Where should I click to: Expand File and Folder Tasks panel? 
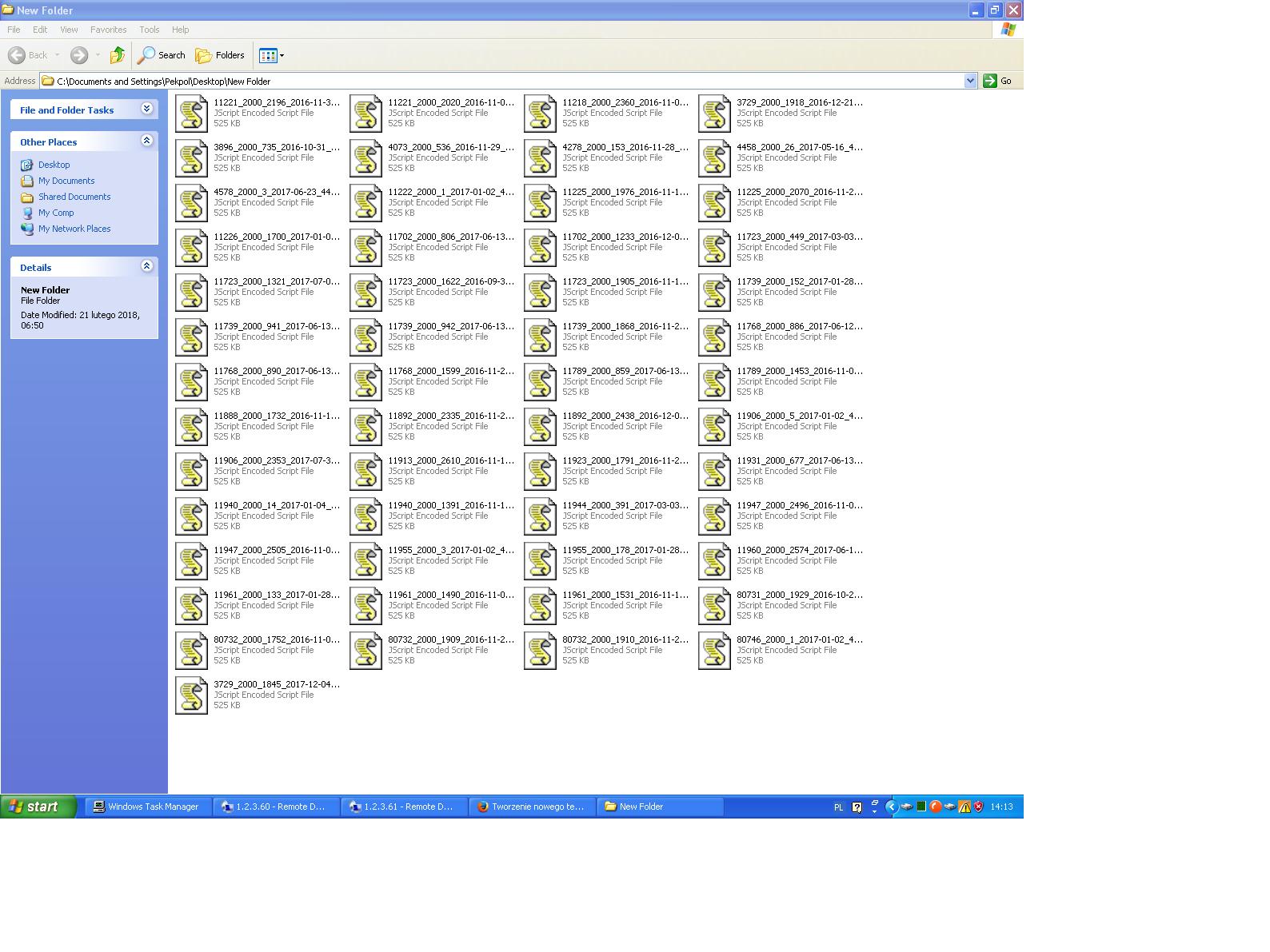[147, 109]
